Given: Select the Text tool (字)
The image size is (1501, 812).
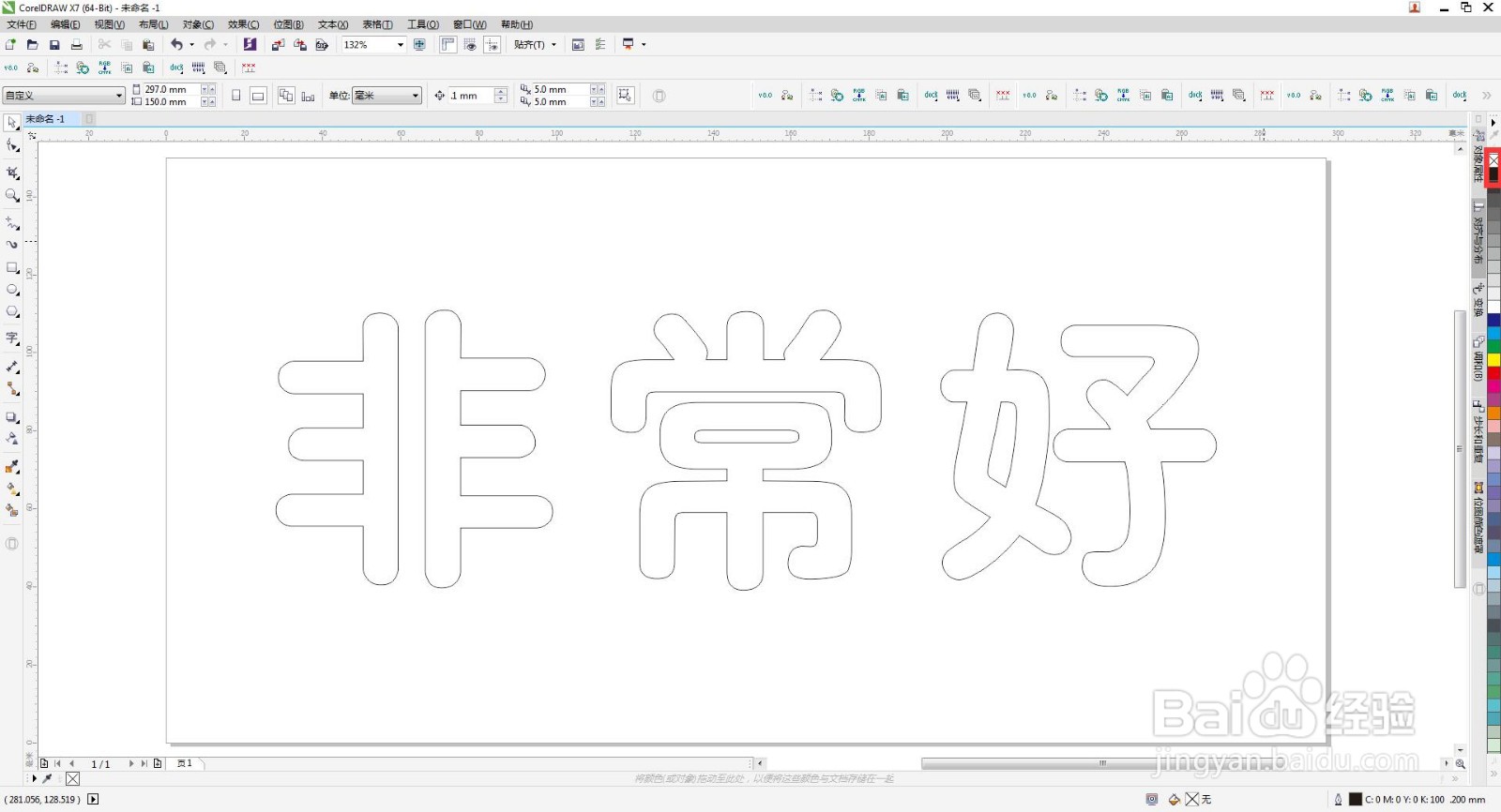Looking at the screenshot, I should (x=12, y=338).
